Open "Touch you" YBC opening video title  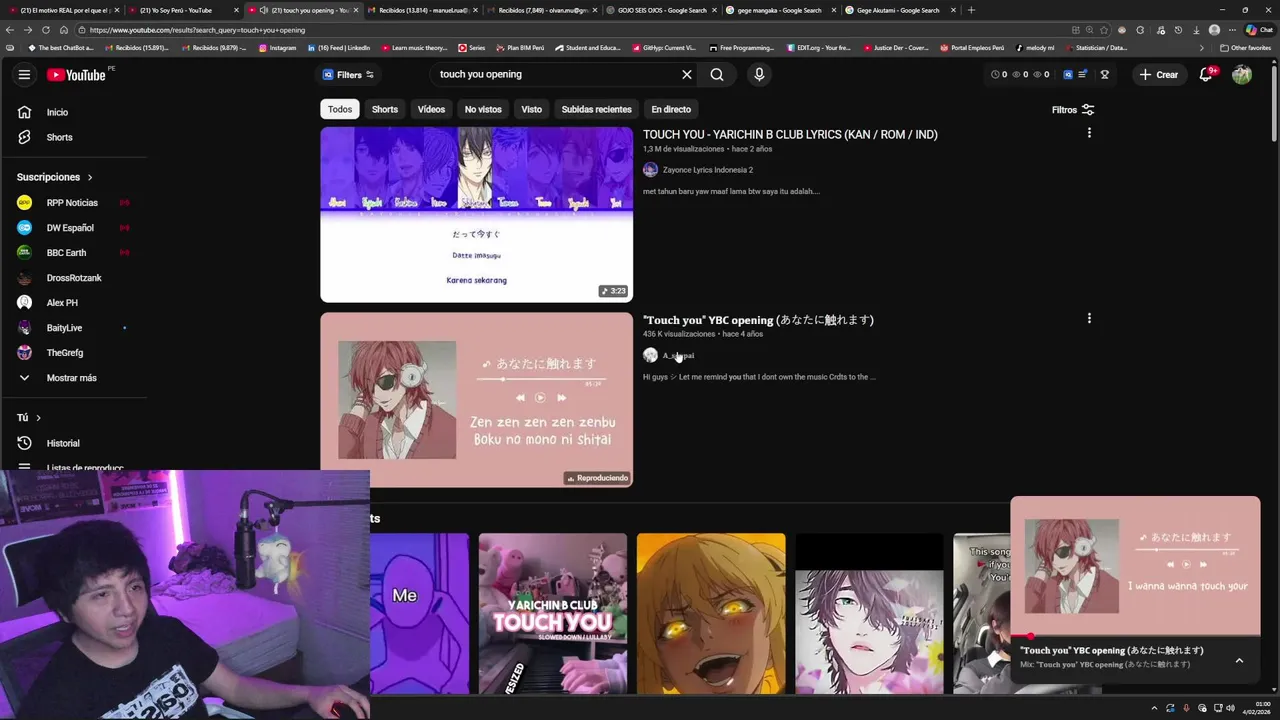[x=758, y=320]
